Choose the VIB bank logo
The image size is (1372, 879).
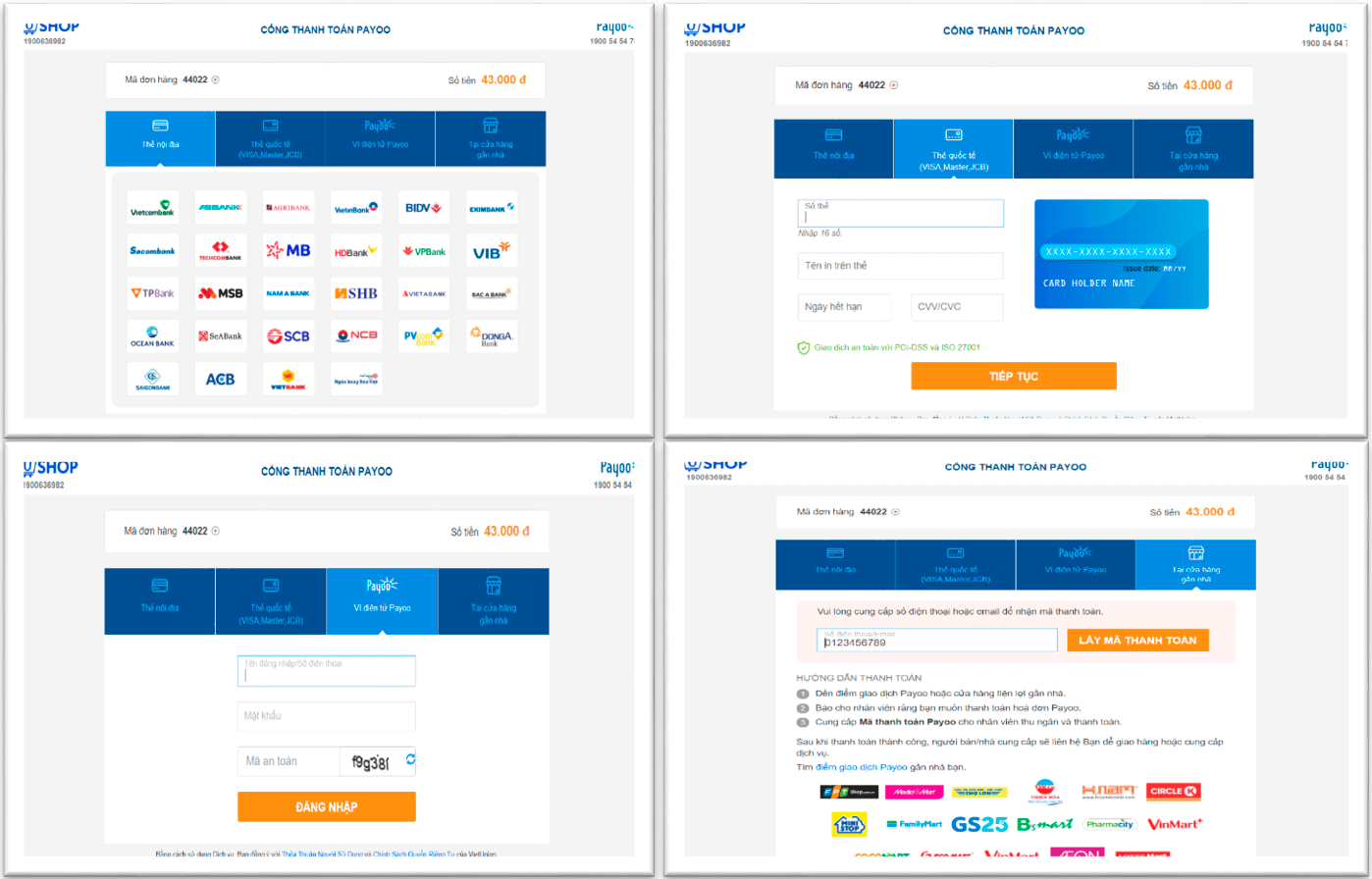[x=492, y=251]
